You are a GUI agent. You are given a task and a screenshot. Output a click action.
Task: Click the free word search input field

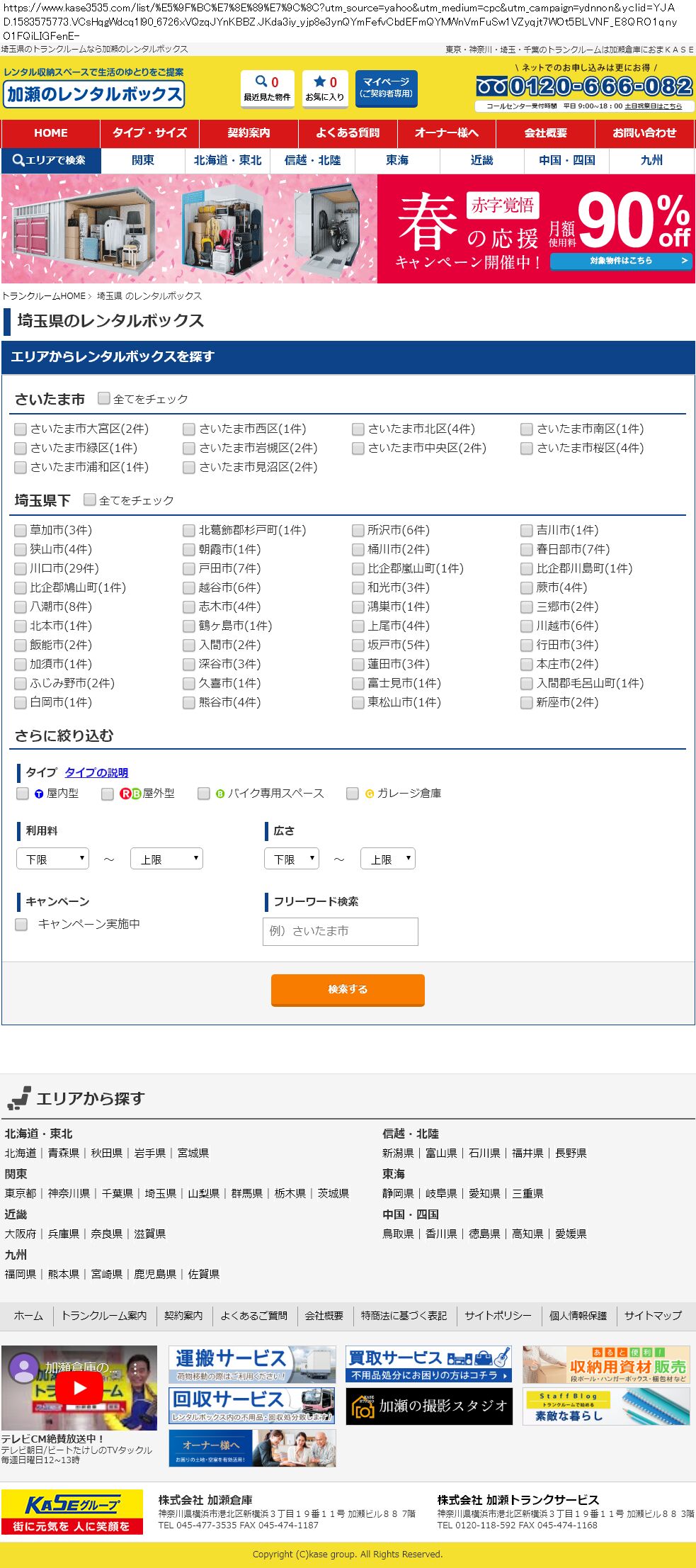point(341,931)
